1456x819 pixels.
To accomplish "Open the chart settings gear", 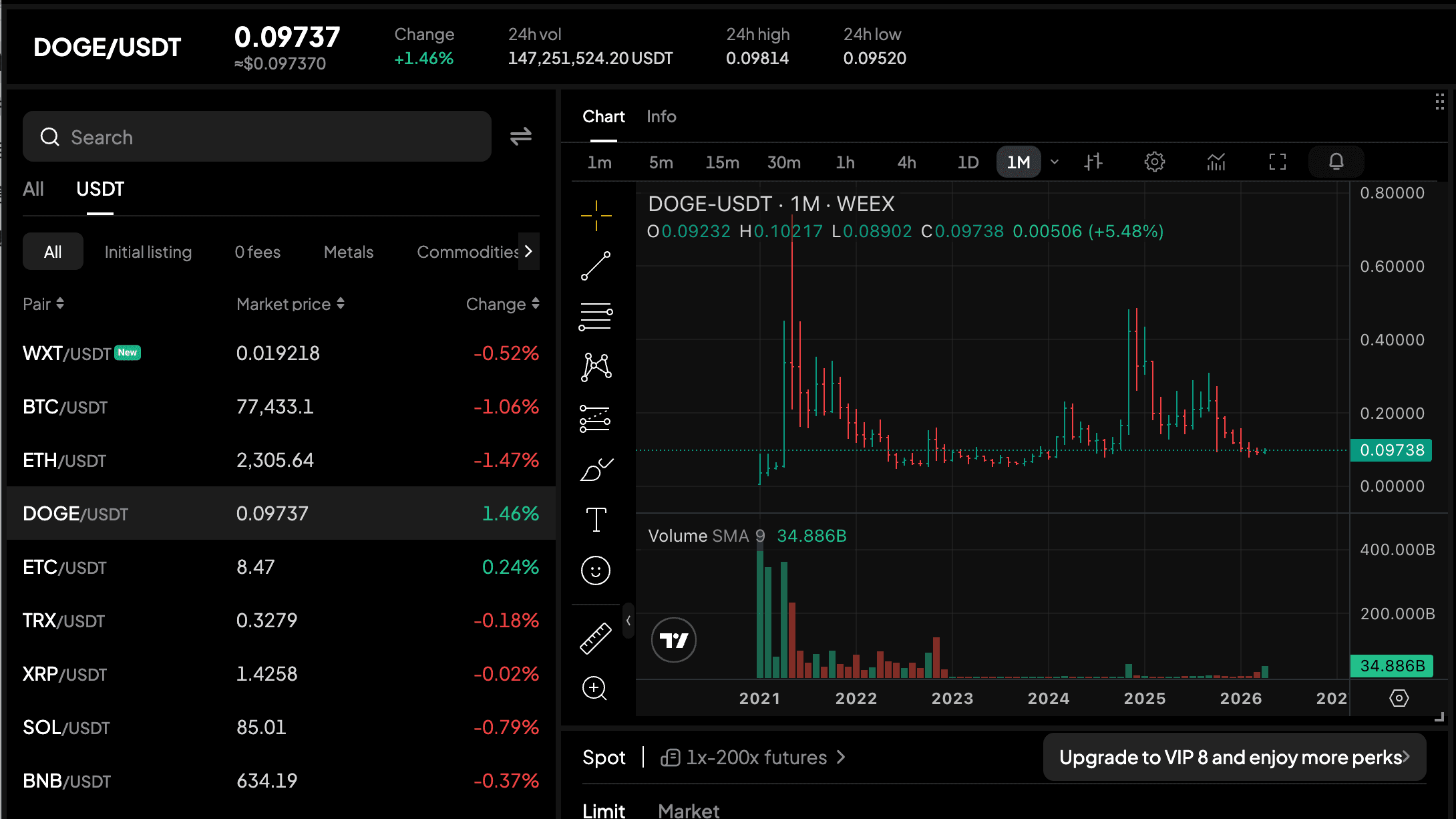I will (1154, 162).
